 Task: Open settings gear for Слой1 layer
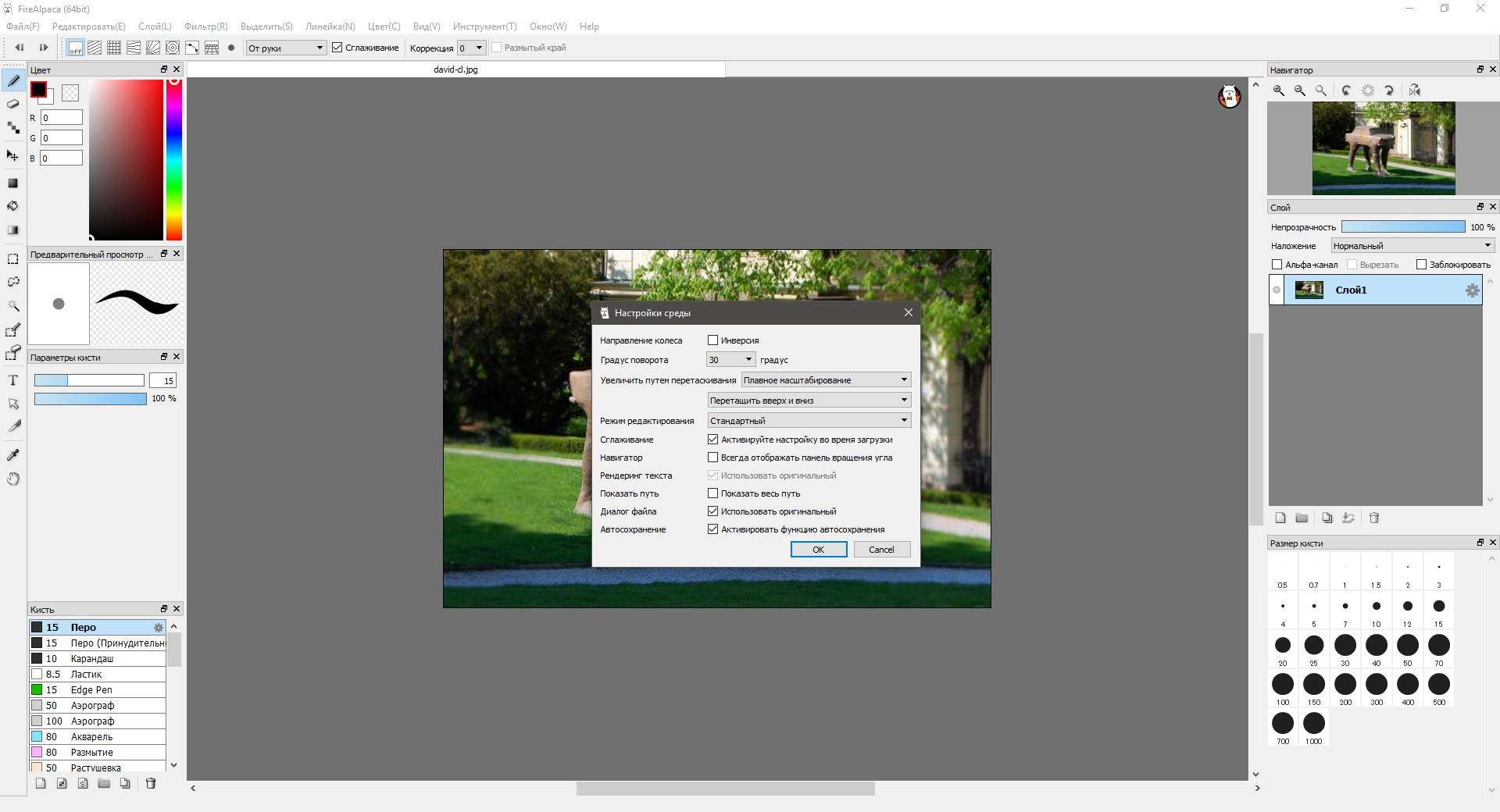[x=1472, y=290]
